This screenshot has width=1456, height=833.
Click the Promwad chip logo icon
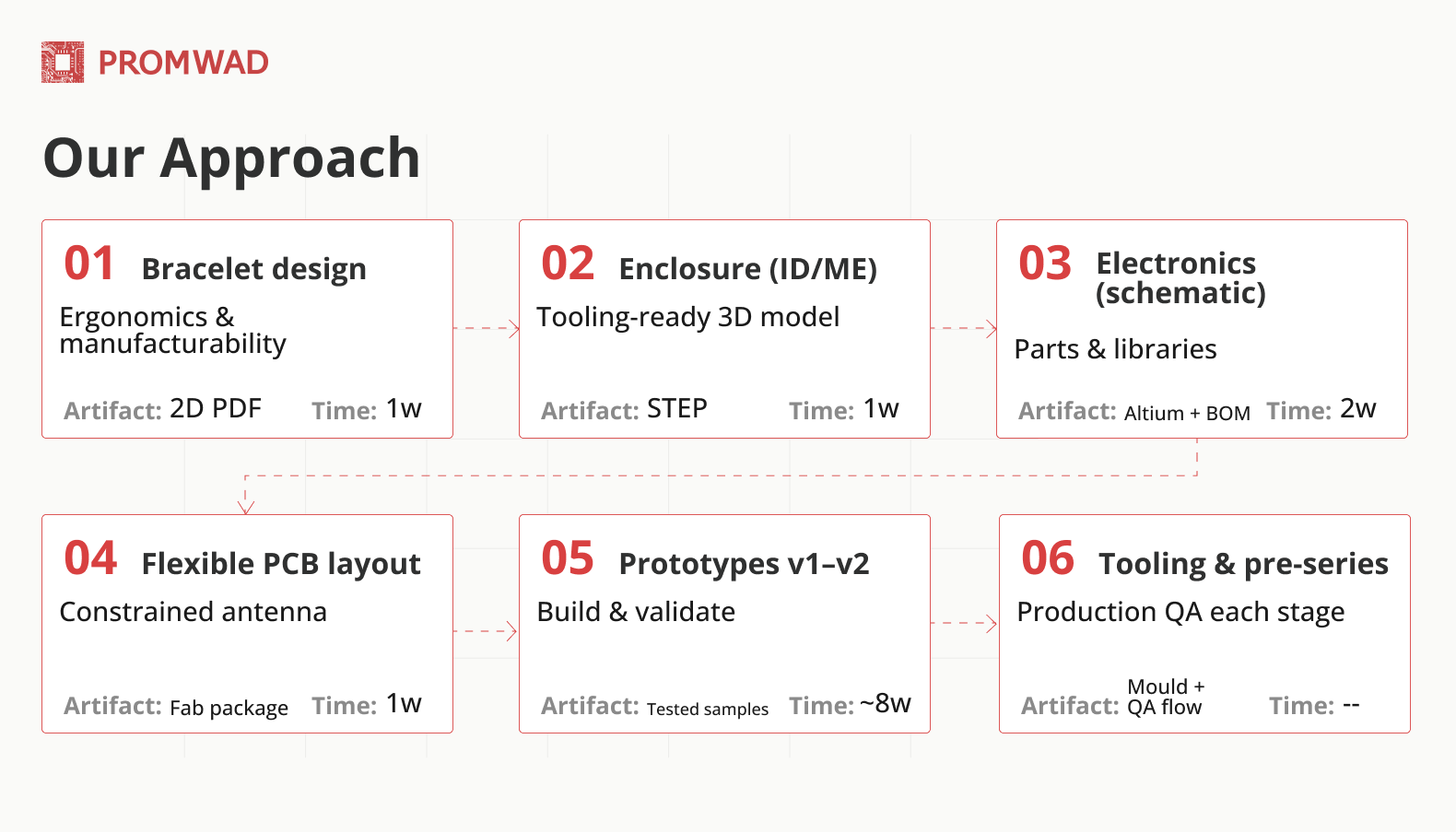click(x=63, y=63)
